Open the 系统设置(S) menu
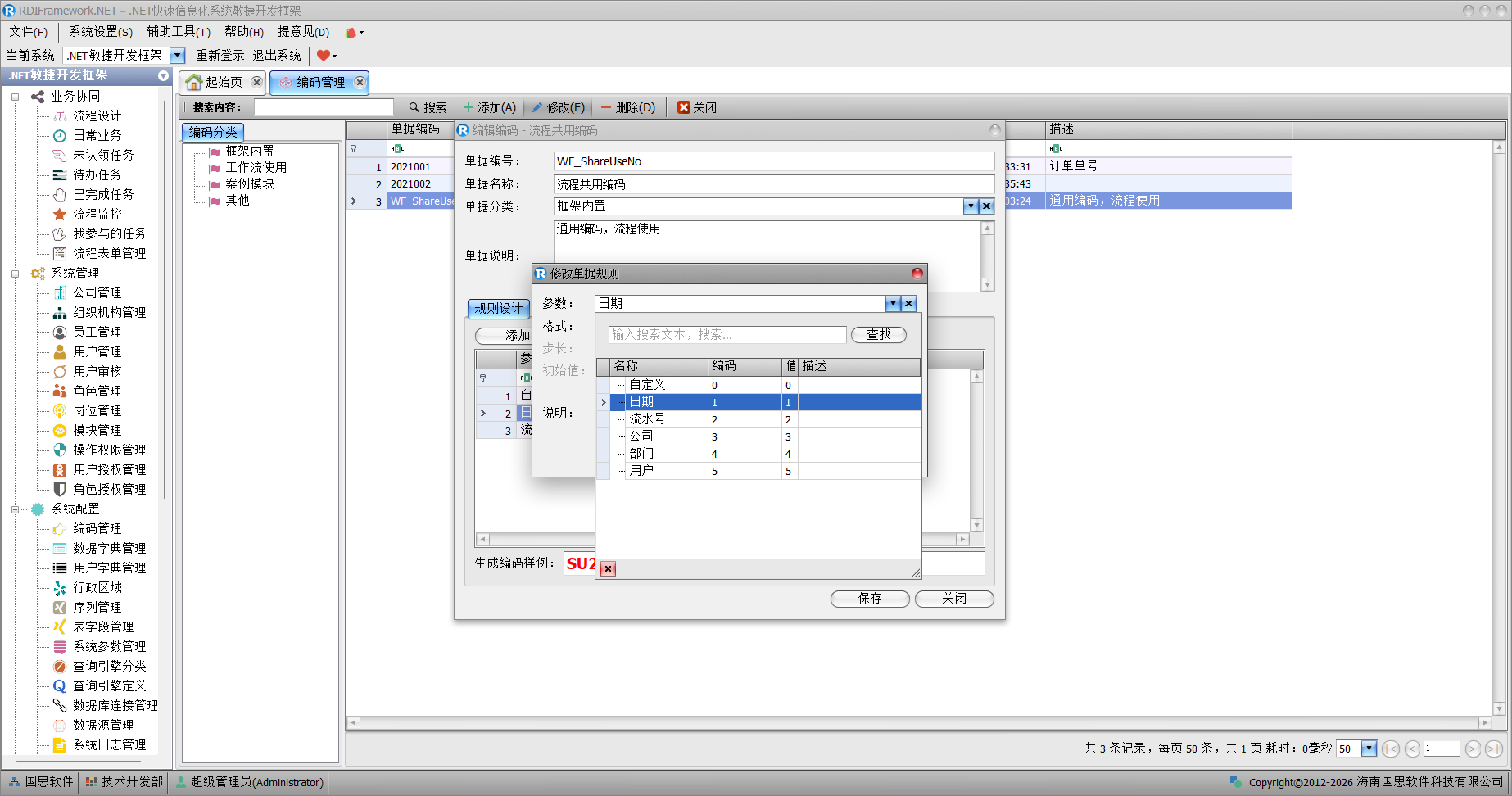1512x796 pixels. [x=100, y=32]
